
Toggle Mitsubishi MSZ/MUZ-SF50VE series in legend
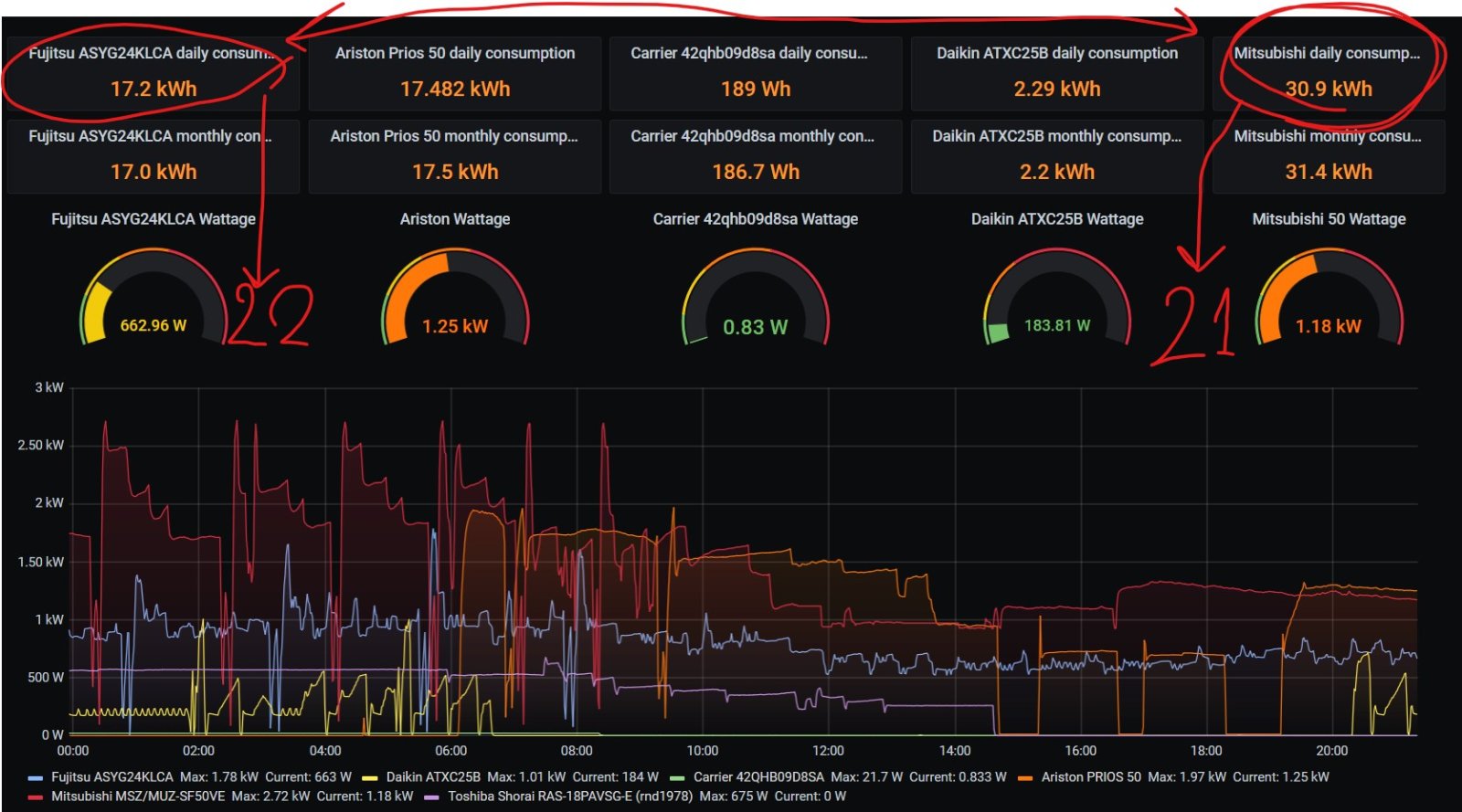point(138,796)
